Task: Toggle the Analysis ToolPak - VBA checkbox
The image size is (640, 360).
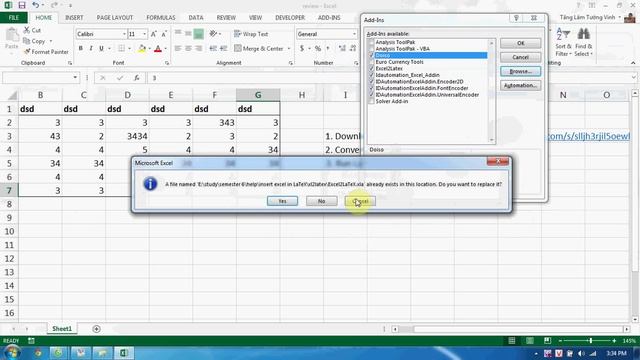Action: (x=371, y=49)
